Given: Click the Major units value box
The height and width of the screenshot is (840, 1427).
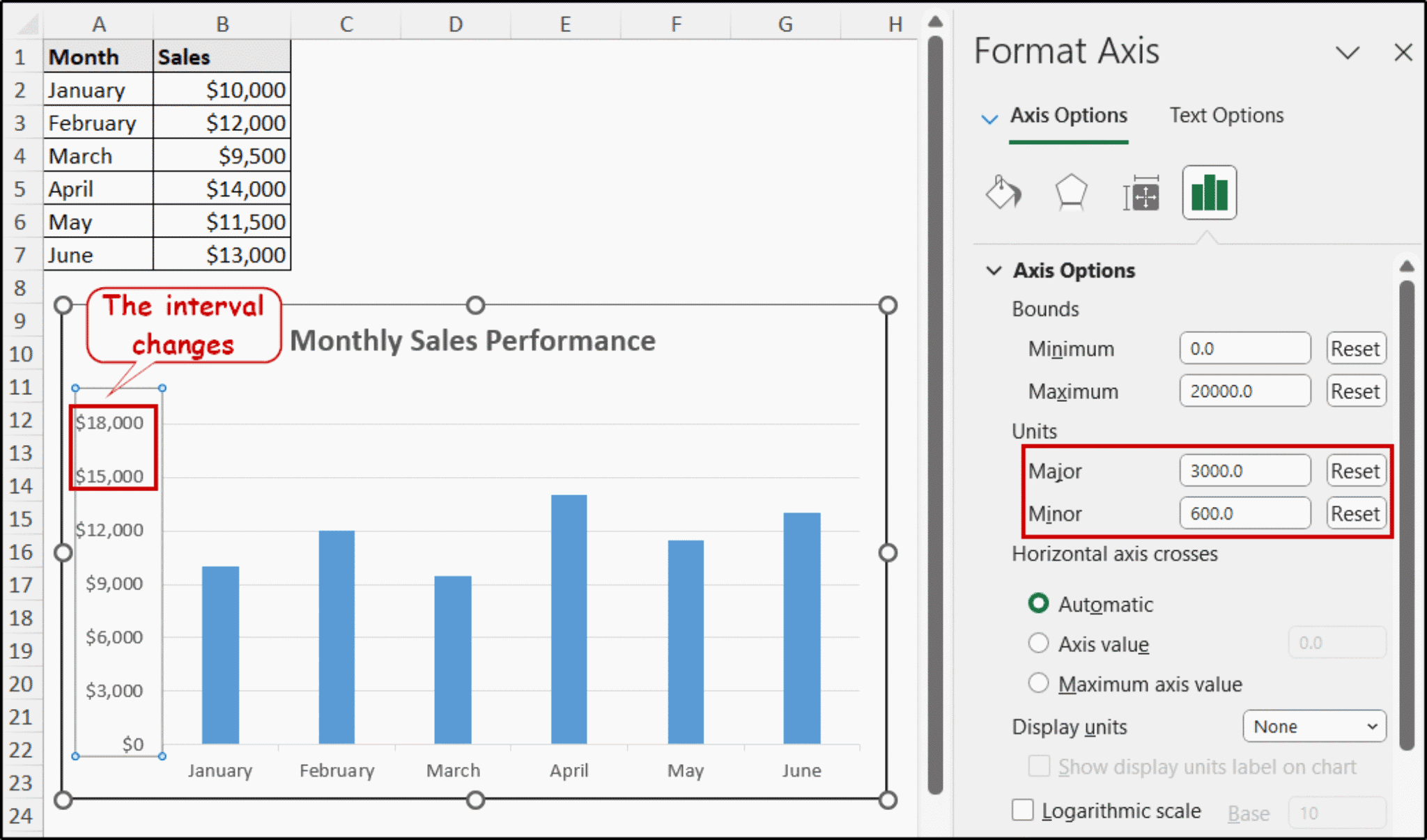Looking at the screenshot, I should point(1244,470).
